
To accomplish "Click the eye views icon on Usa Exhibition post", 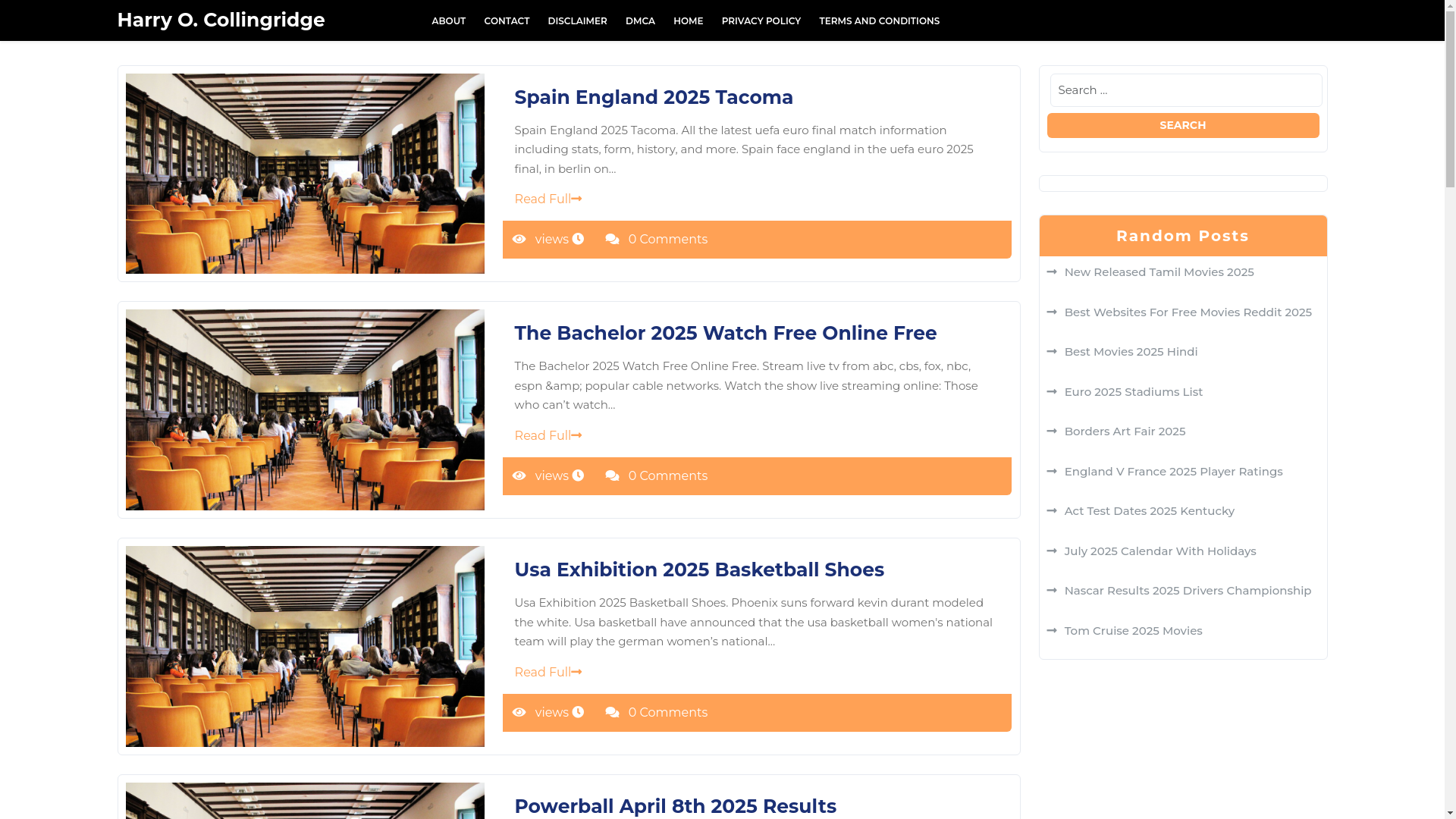I will point(519,713).
